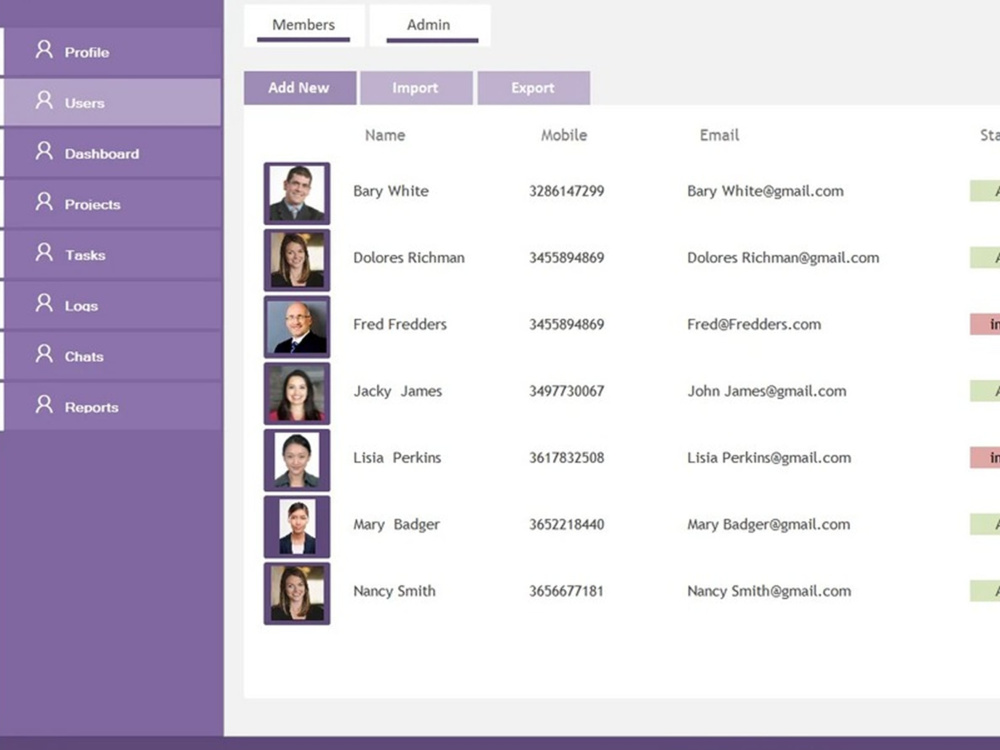1000x750 pixels.
Task: Open Chats from the sidebar
Action: 112,356
